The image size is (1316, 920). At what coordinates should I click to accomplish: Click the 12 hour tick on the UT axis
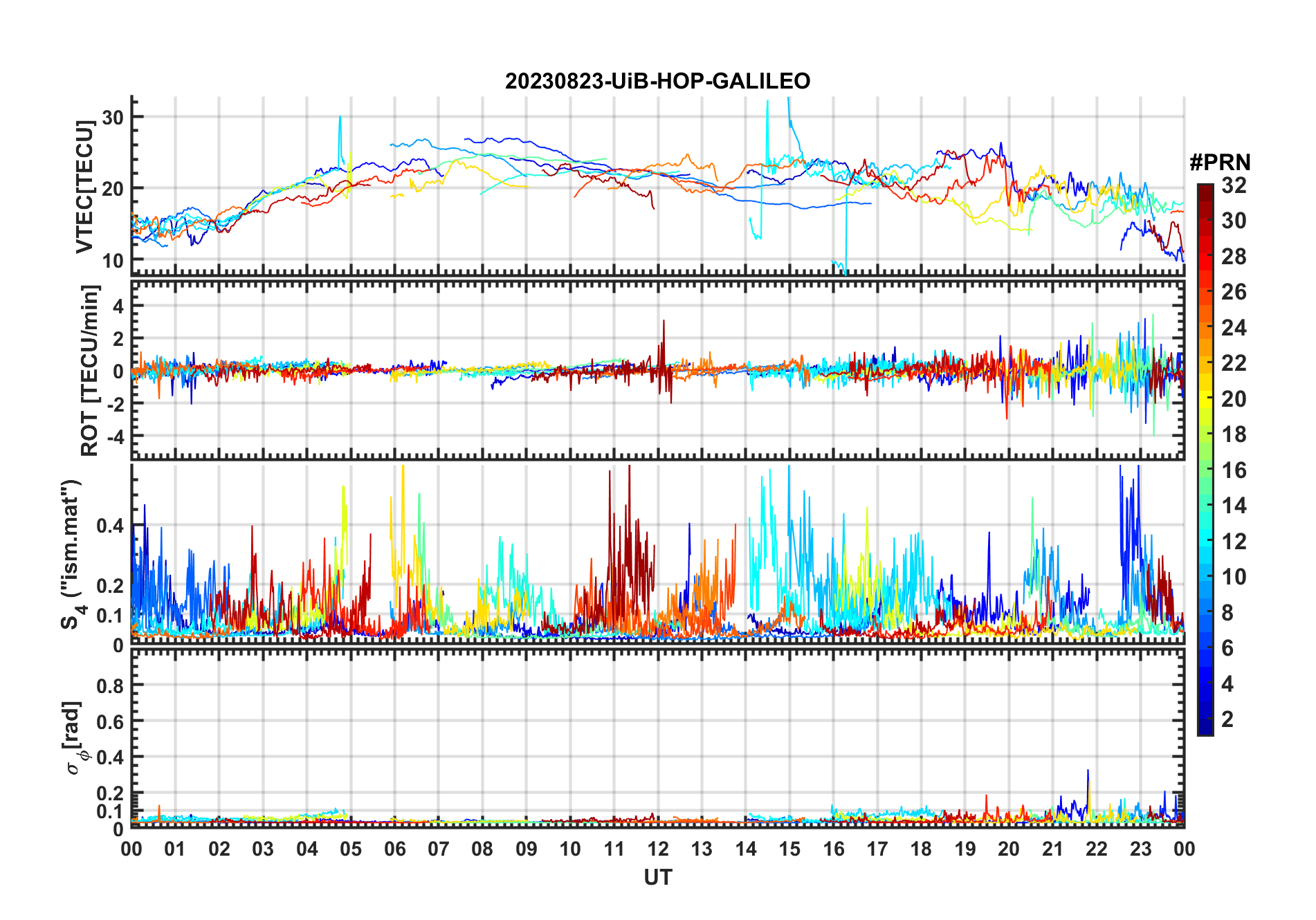tap(658, 849)
